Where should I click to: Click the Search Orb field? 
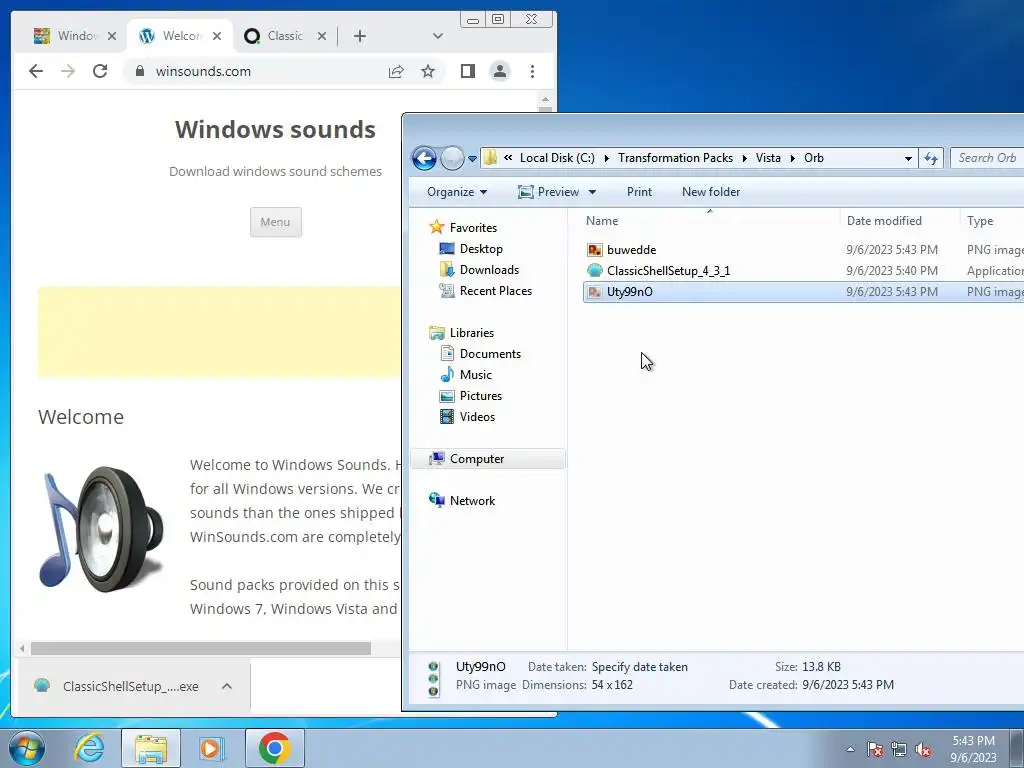(x=987, y=158)
